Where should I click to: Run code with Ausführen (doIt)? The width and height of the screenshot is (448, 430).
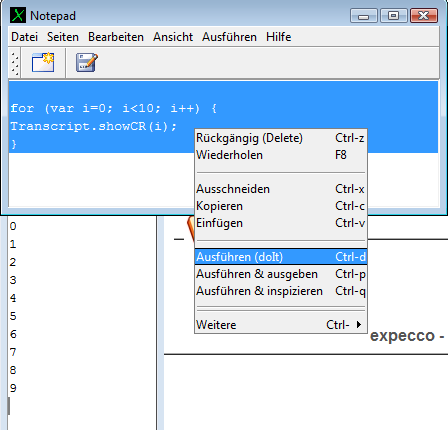pyautogui.click(x=281, y=257)
